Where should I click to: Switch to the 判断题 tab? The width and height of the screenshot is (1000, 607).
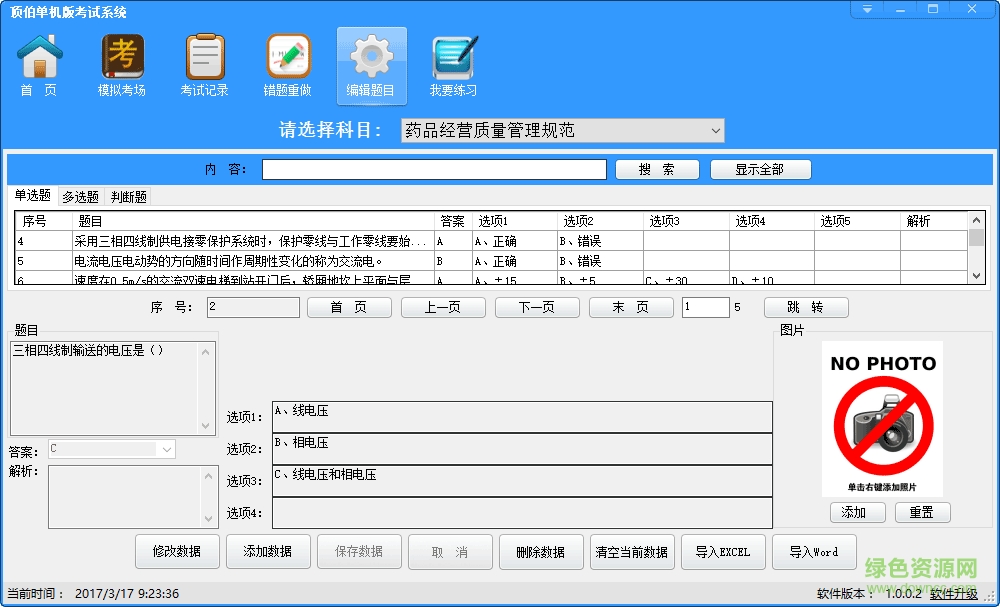(129, 197)
